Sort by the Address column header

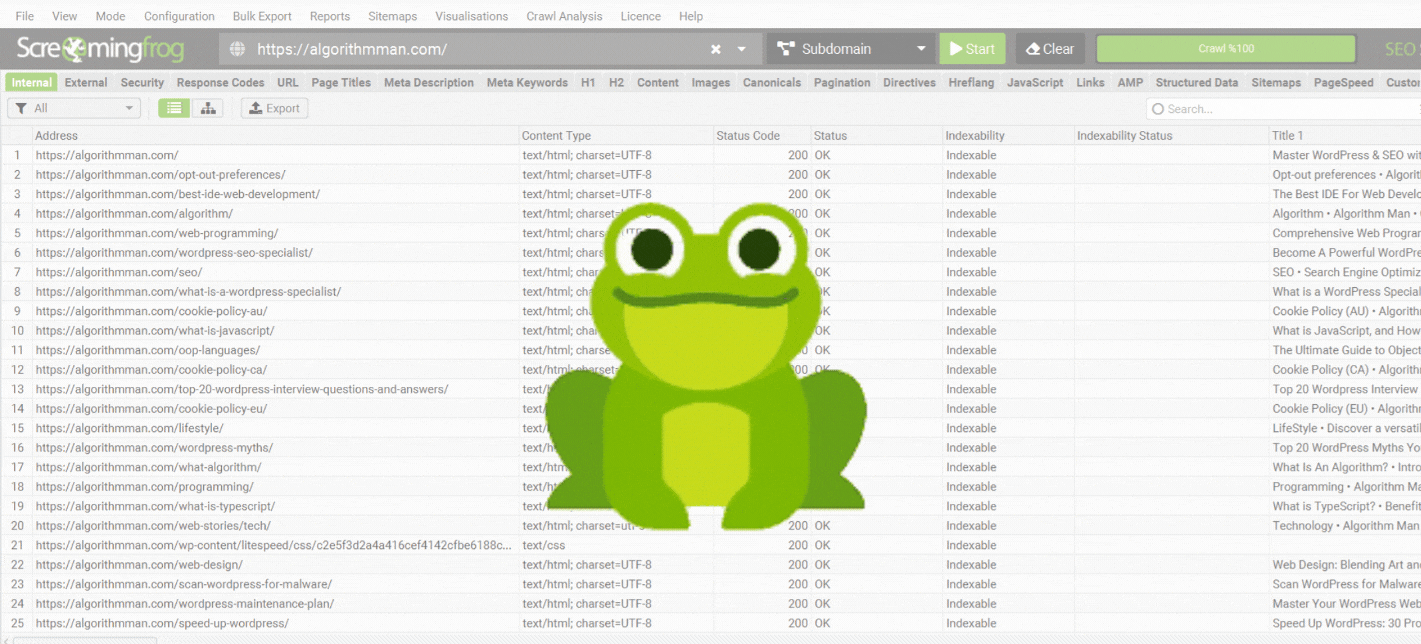(276, 136)
